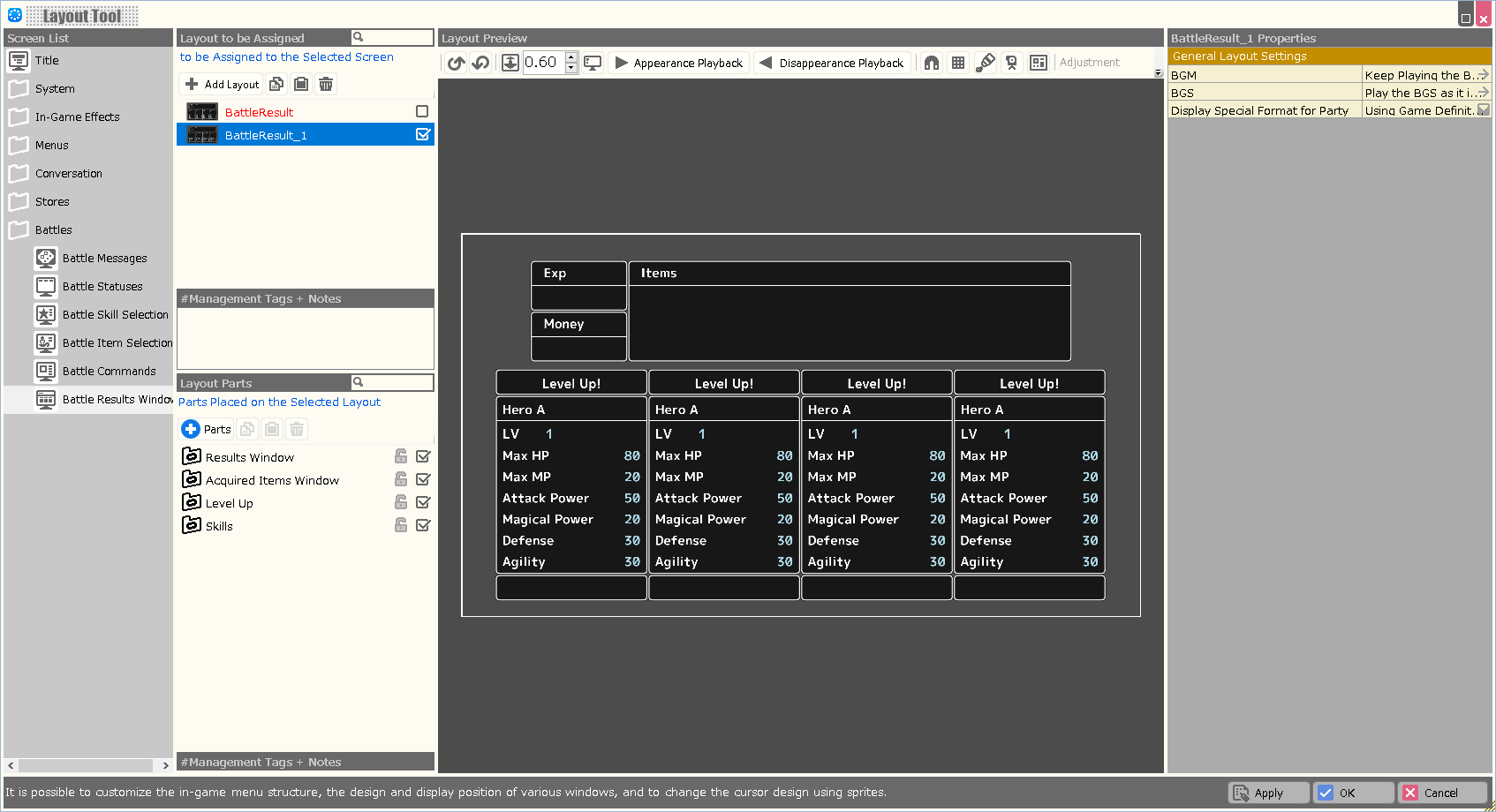This screenshot has width=1496, height=812.
Task: Expand the BGM setting value
Action: (1484, 75)
